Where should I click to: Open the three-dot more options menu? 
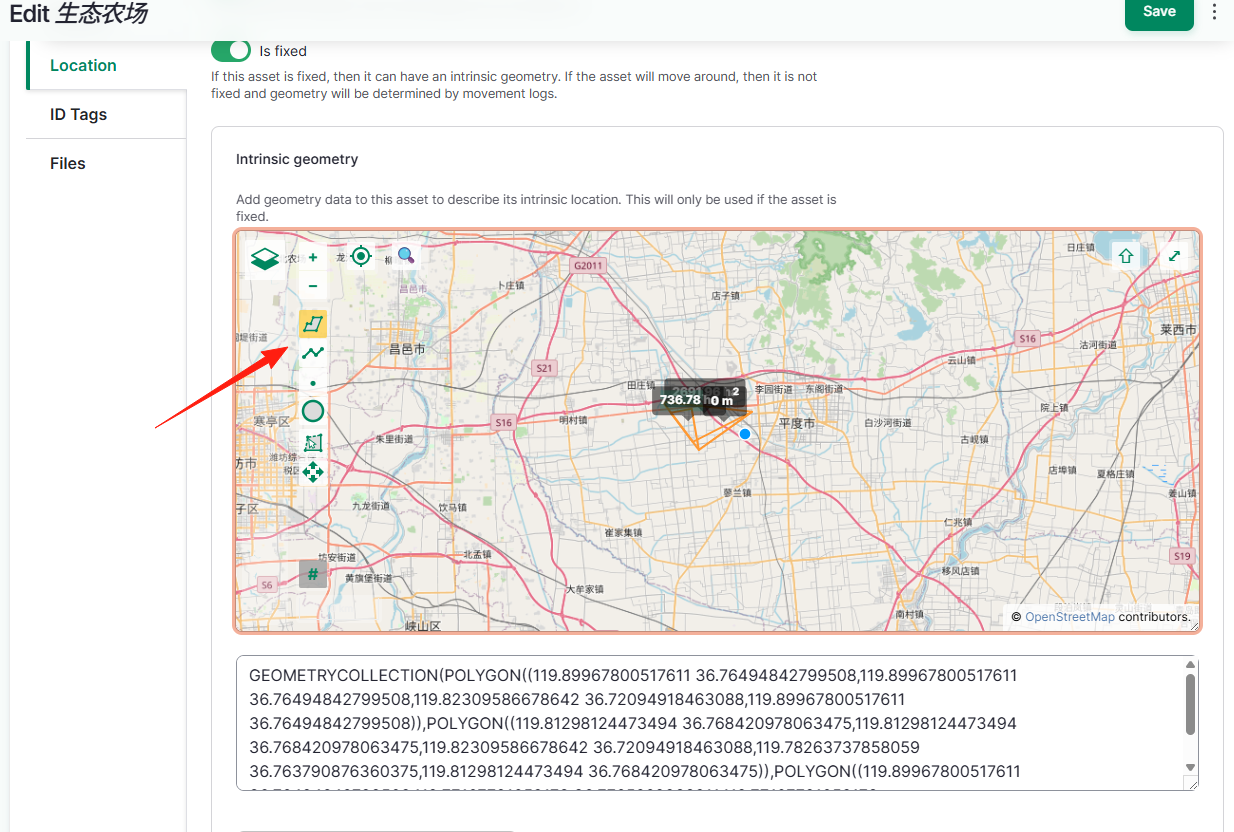point(1215,12)
